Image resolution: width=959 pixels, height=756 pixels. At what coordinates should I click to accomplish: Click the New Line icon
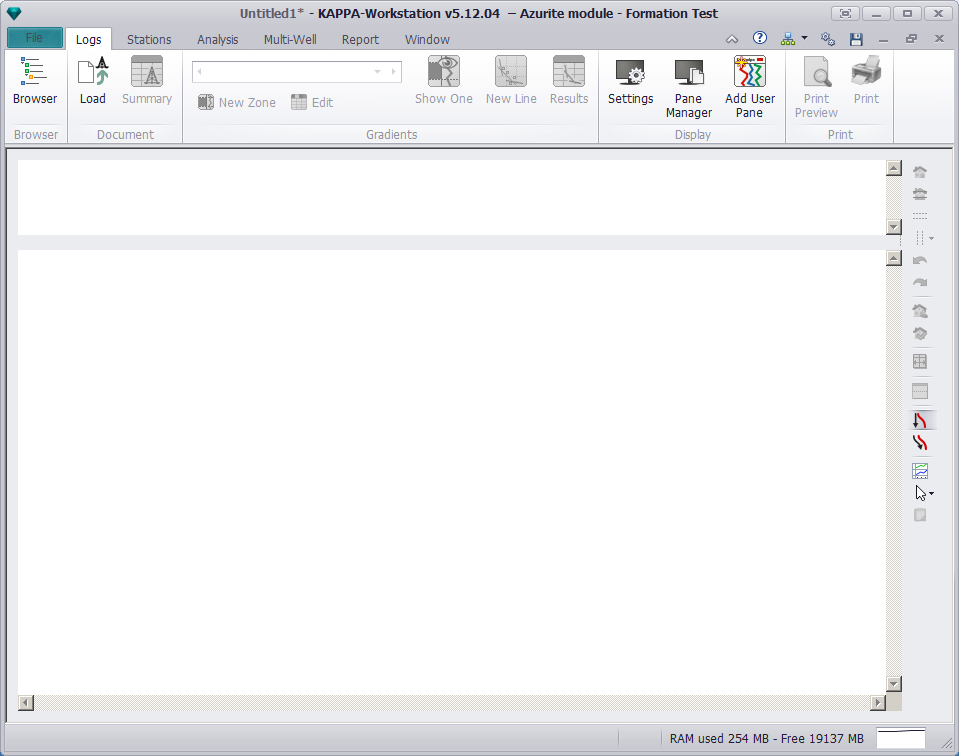[x=511, y=81]
